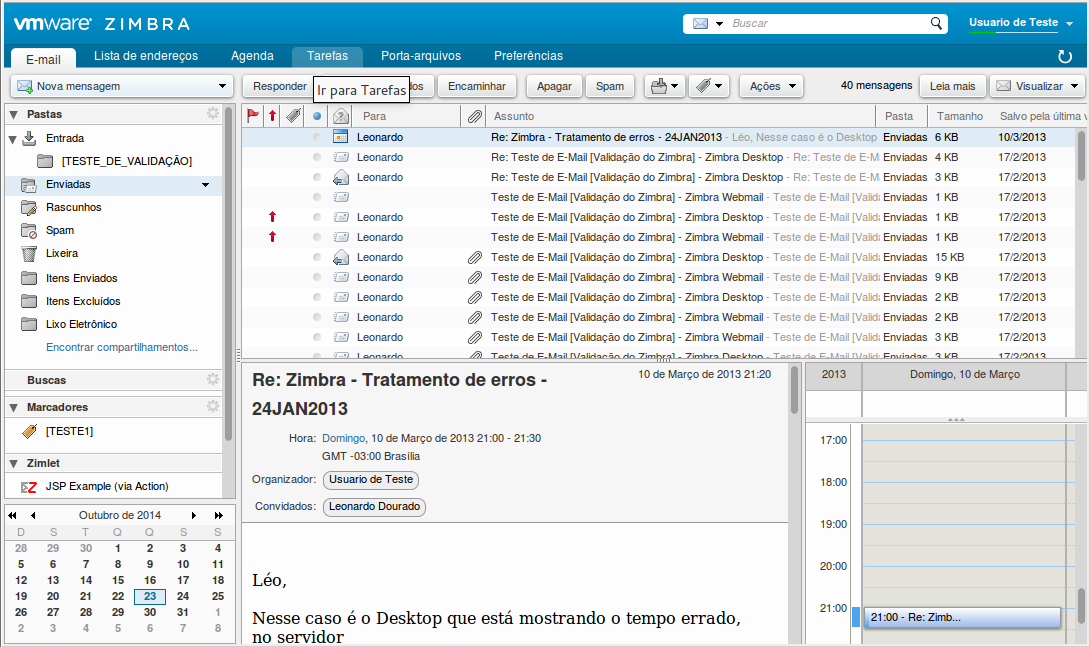Viewport: 1090px width, 647px height.
Task: Click the Encaminhar button
Action: click(x=477, y=86)
